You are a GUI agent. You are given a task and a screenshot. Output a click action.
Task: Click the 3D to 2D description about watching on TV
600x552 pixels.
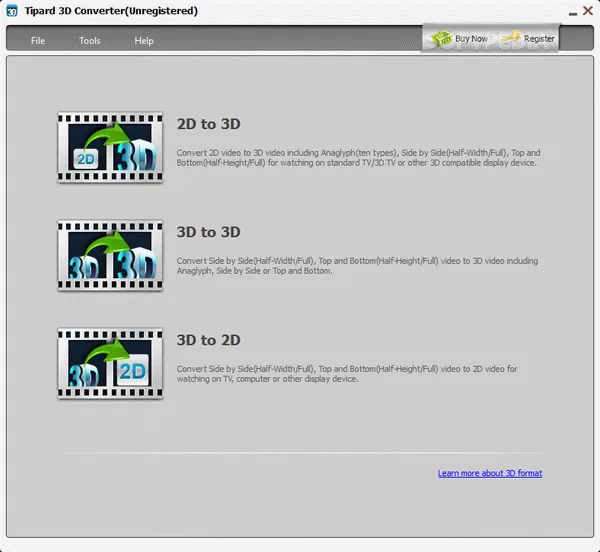point(345,373)
